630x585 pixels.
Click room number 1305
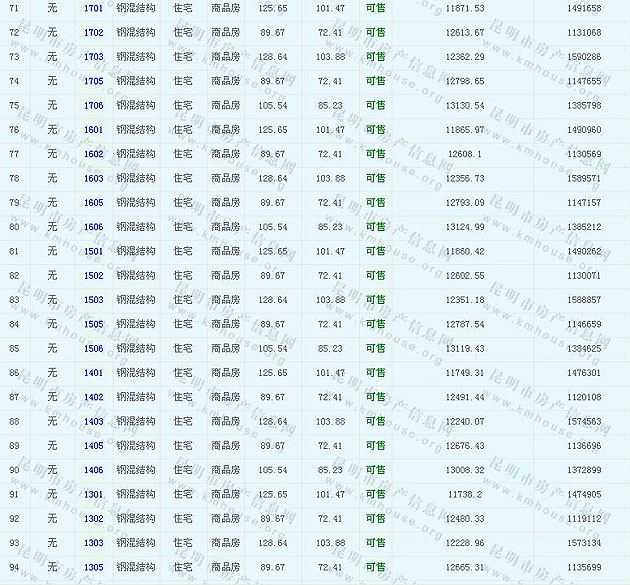tap(93, 567)
